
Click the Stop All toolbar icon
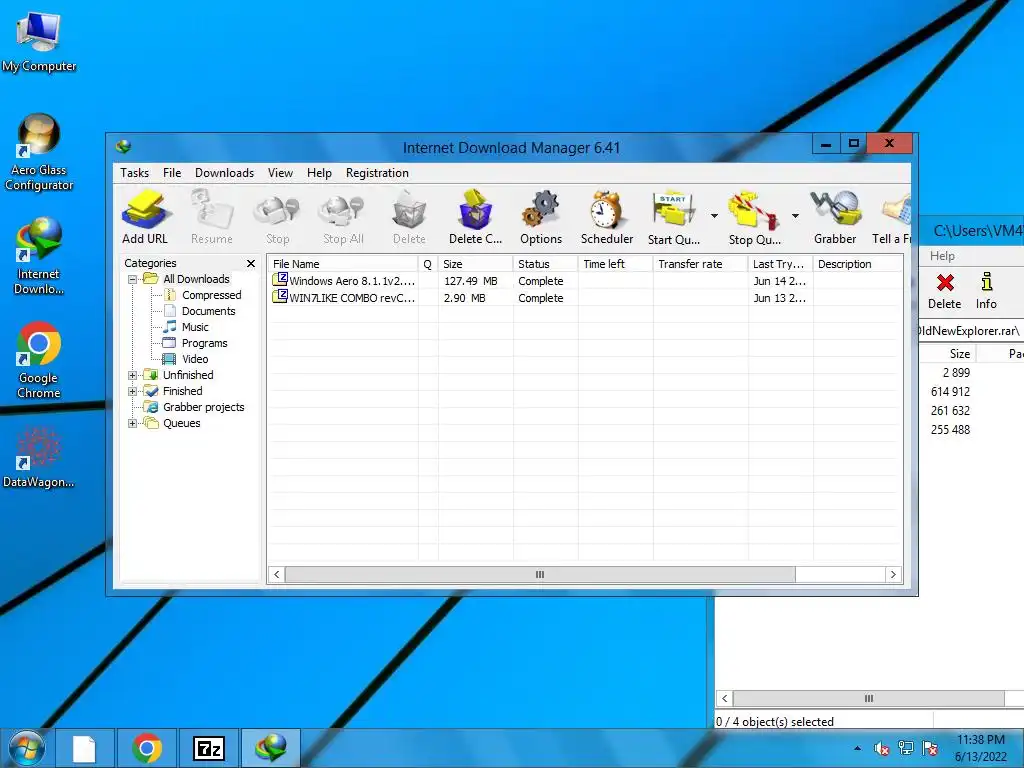[343, 218]
